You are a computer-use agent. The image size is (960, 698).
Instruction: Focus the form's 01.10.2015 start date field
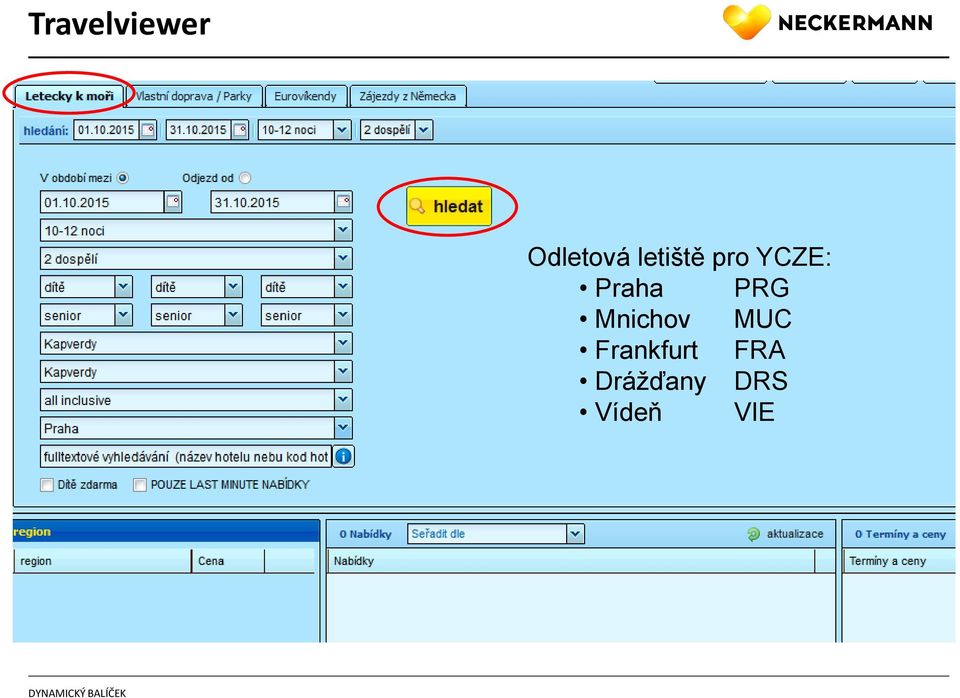(103, 202)
